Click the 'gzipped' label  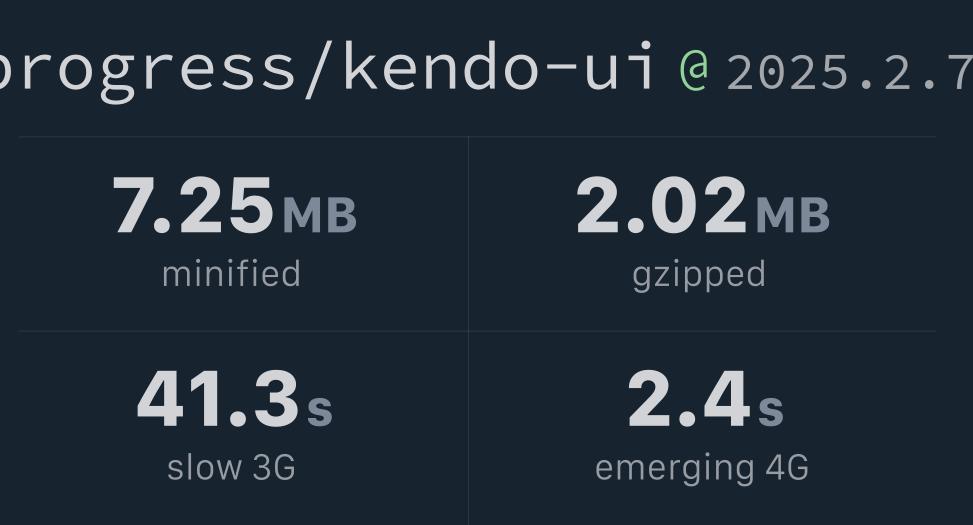coord(699,276)
